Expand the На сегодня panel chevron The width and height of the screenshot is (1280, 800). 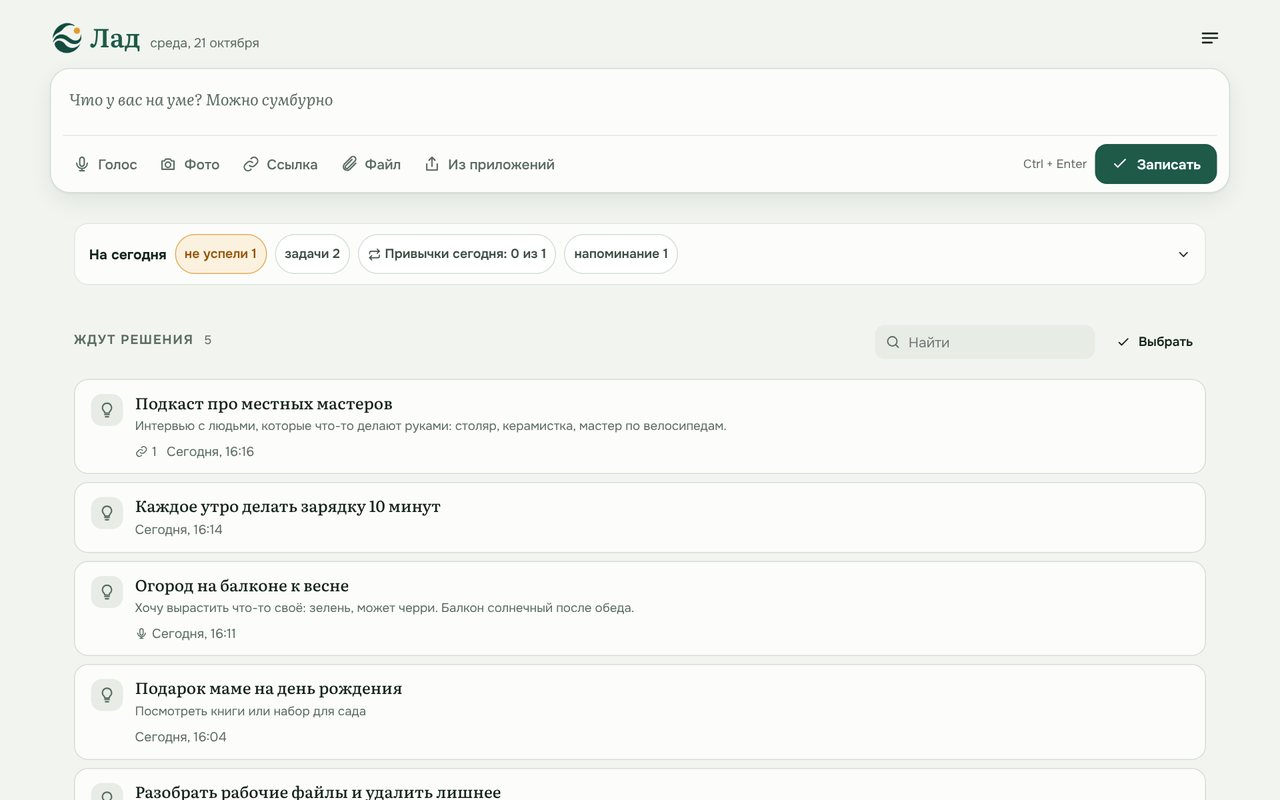pos(1183,254)
